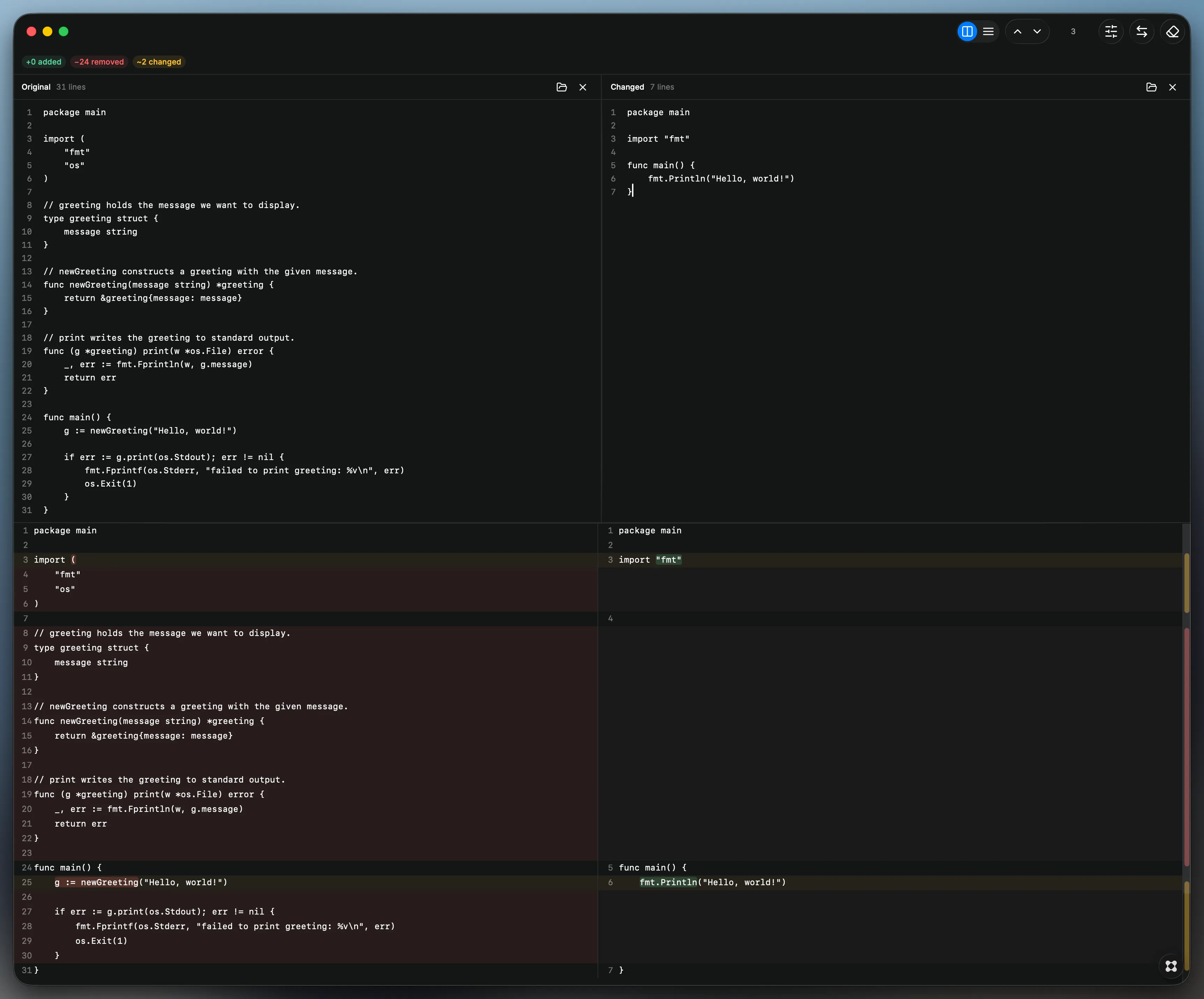Click the green zoom window button
The height and width of the screenshot is (999, 1204).
click(x=64, y=31)
